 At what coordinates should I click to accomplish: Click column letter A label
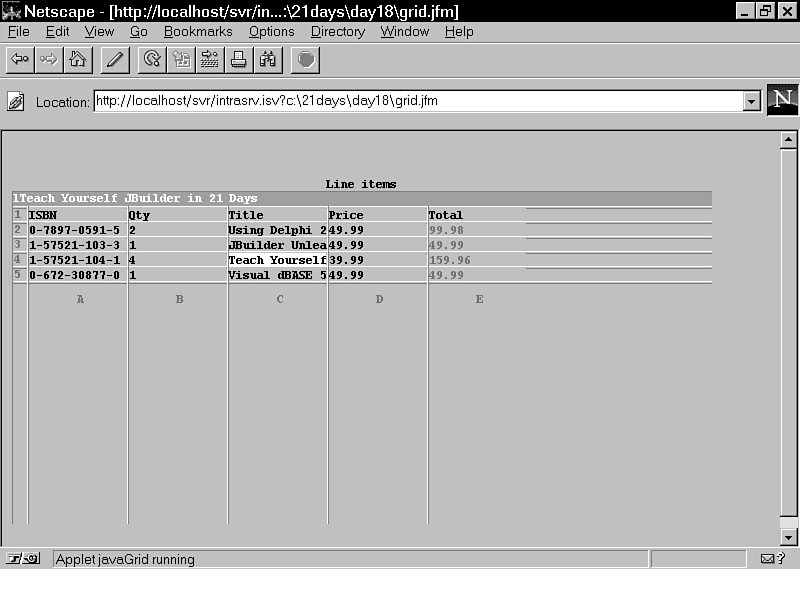coord(80,299)
